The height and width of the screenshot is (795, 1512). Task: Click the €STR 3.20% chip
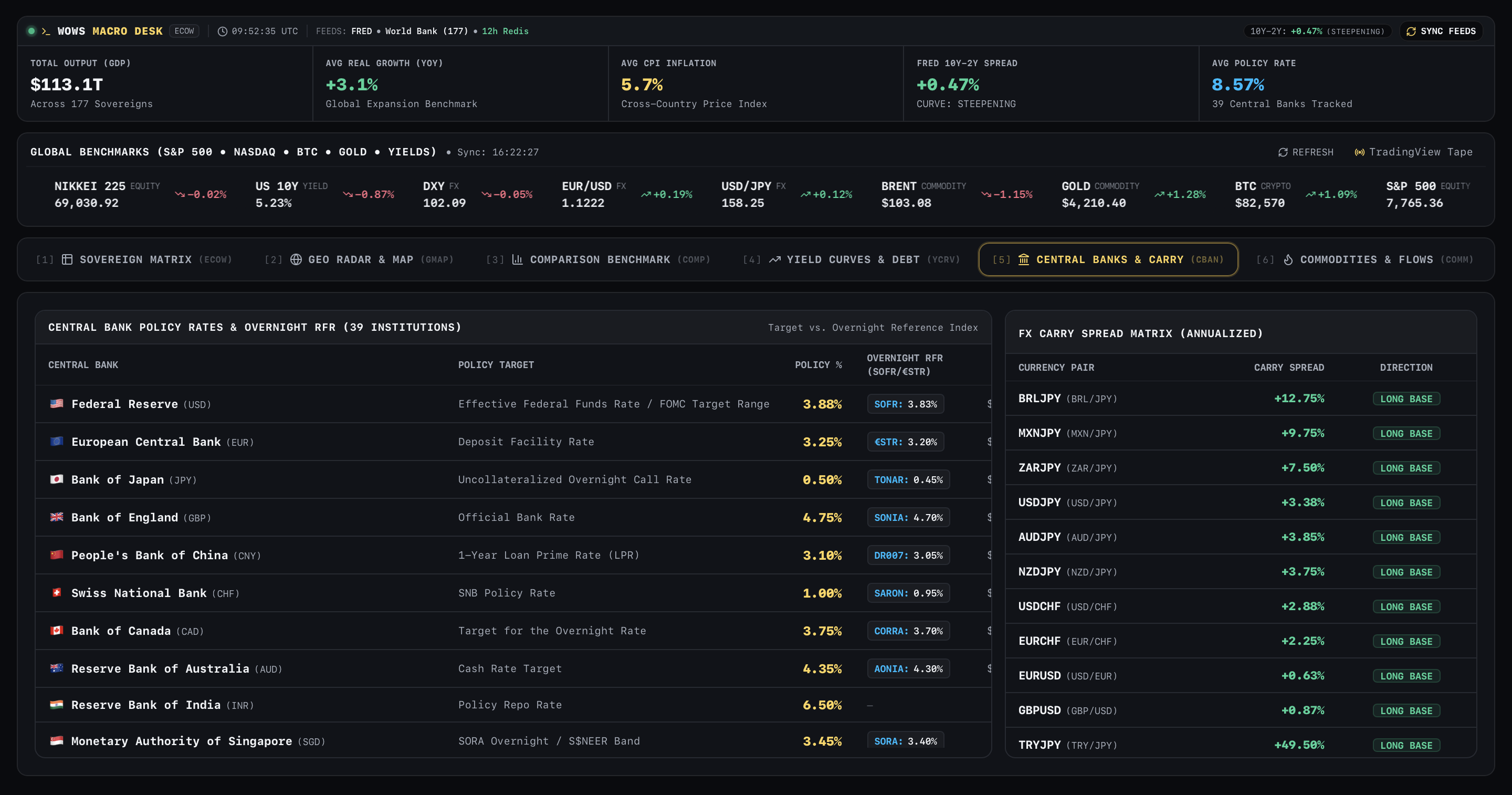906,442
